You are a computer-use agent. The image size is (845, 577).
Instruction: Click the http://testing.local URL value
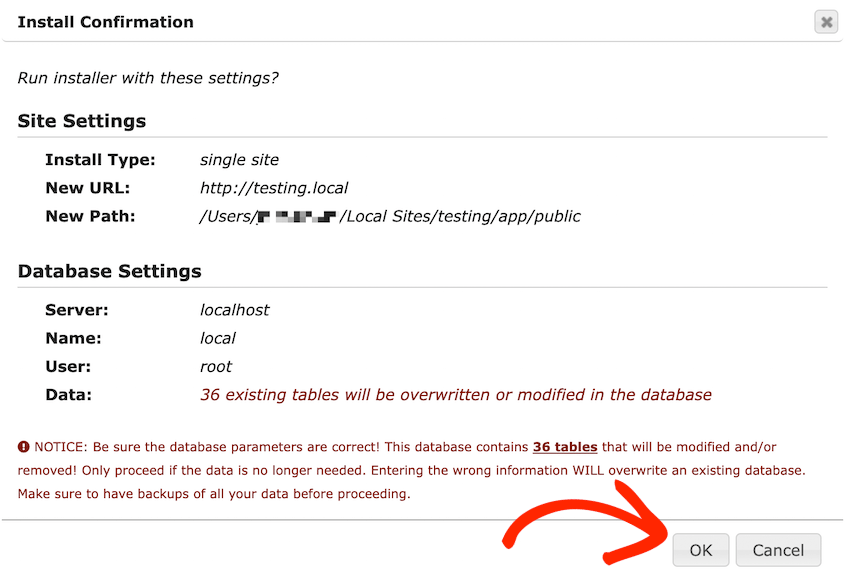click(274, 188)
